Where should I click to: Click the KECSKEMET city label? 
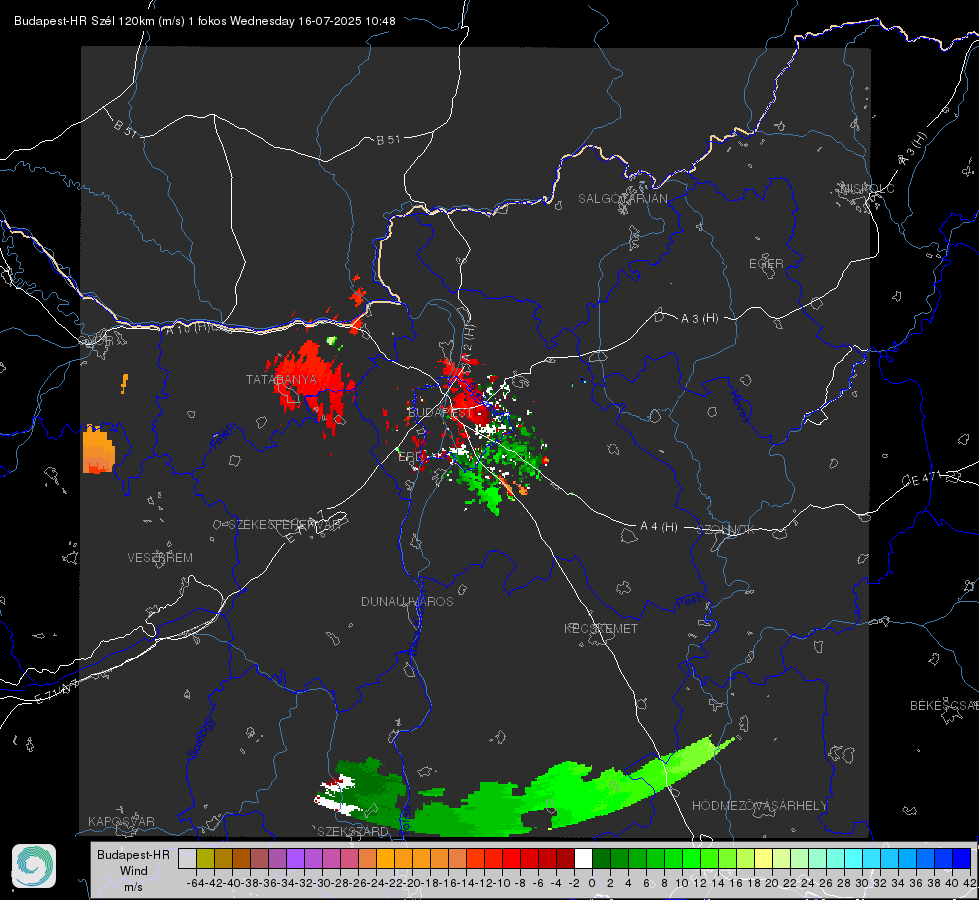601,628
